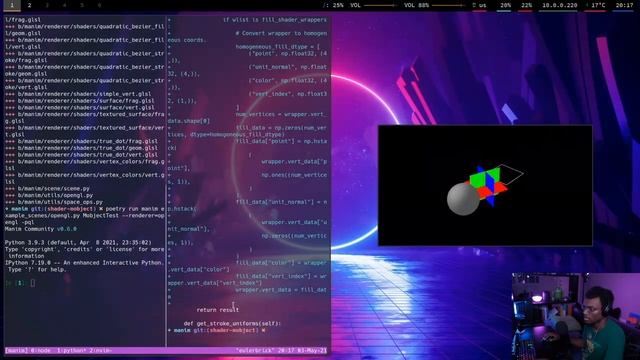Screen dimensions: 640x360
Task: Click the white outlined square in preview
Action: click(510, 174)
